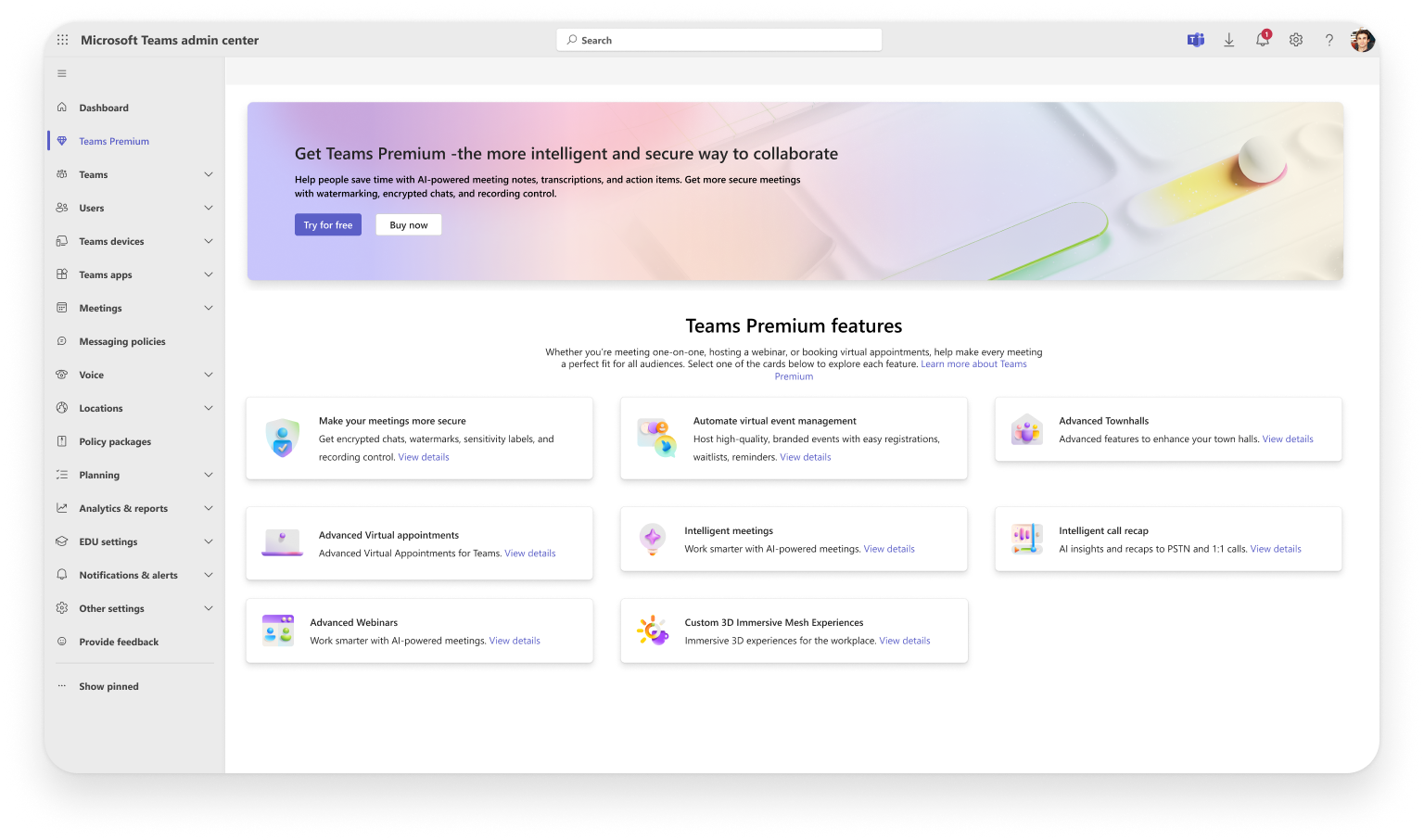
Task: Open the app launcher waffle icon
Action: point(62,40)
